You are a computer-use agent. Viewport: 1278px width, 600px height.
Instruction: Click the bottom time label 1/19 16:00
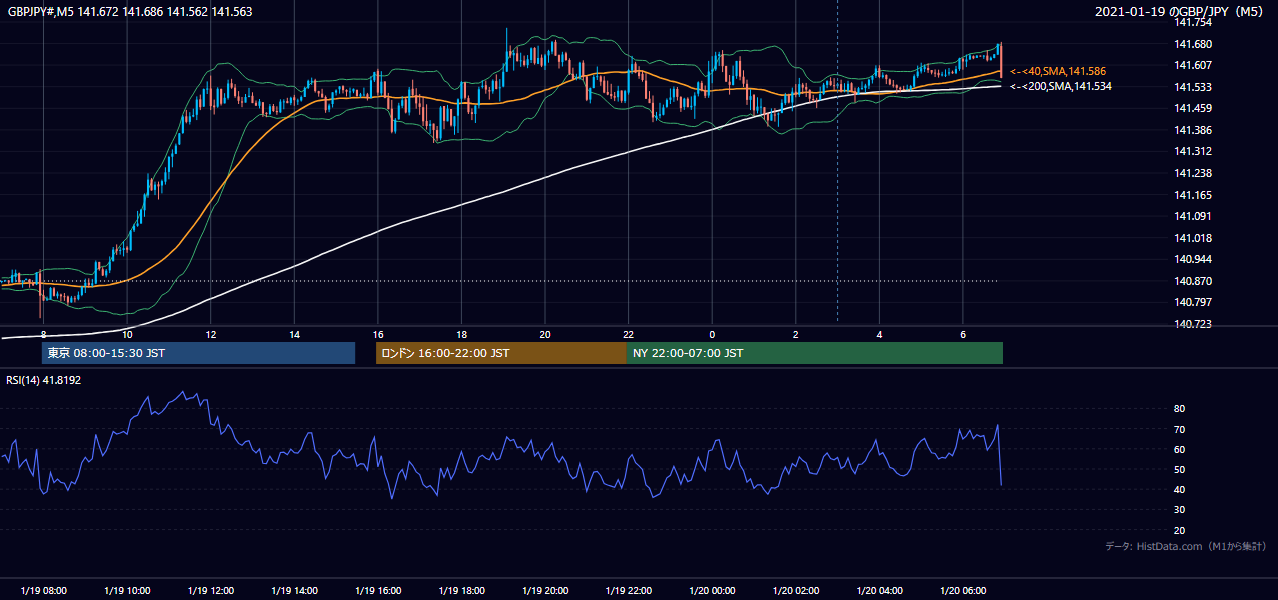(378, 591)
